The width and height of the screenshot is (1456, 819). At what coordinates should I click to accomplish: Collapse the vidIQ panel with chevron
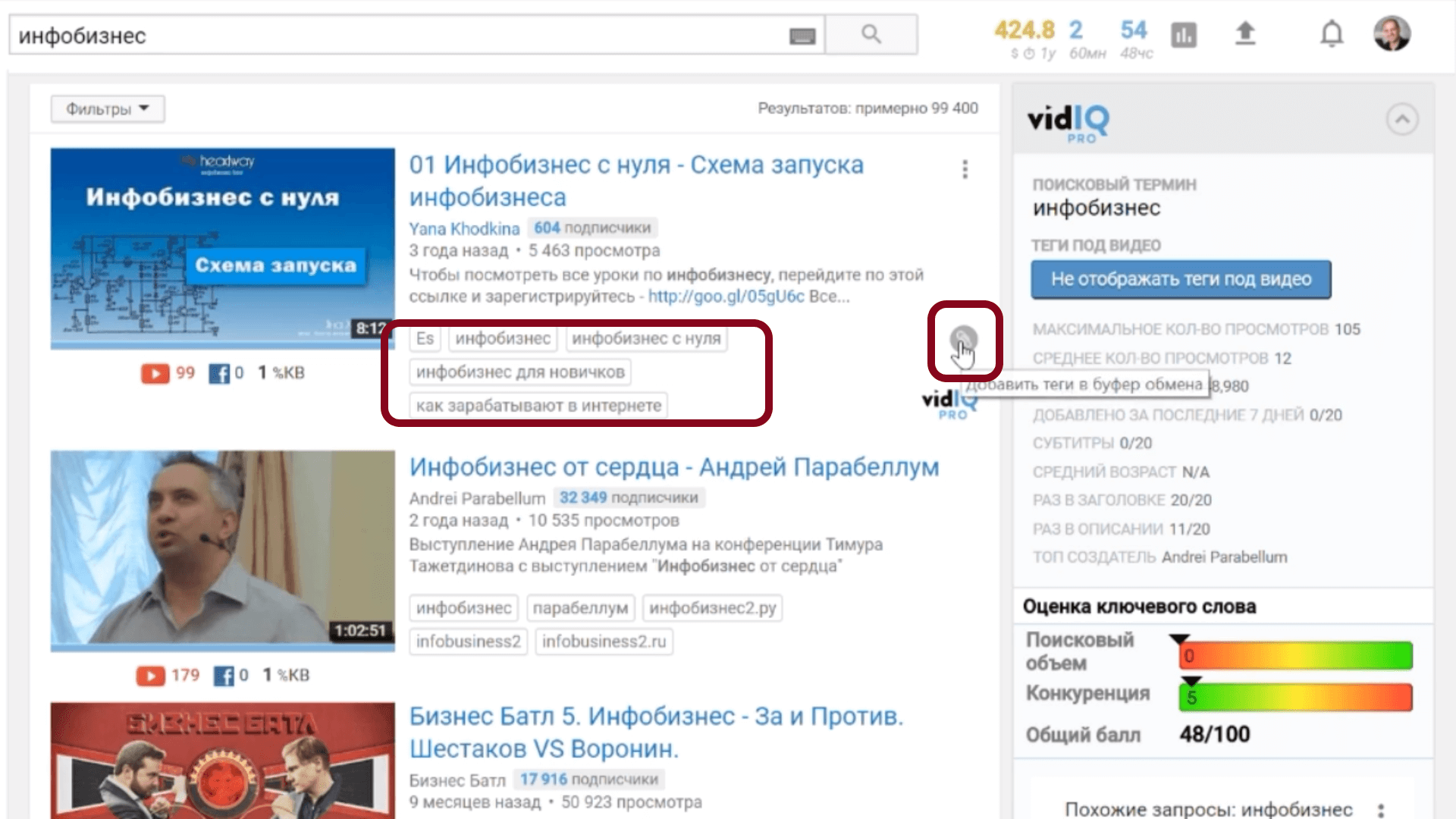1402,119
